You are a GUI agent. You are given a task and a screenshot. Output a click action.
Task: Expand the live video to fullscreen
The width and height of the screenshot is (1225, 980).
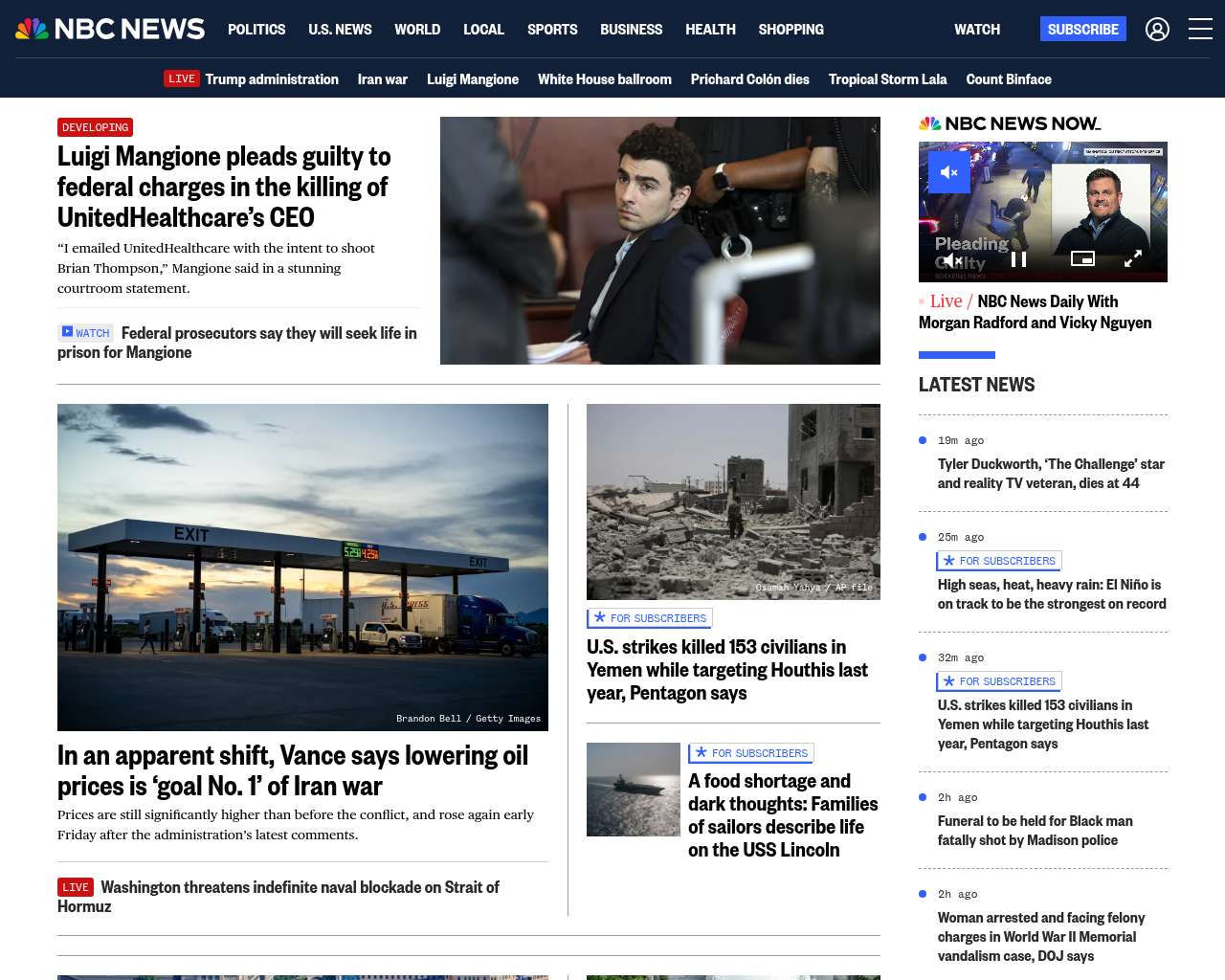click(1133, 258)
